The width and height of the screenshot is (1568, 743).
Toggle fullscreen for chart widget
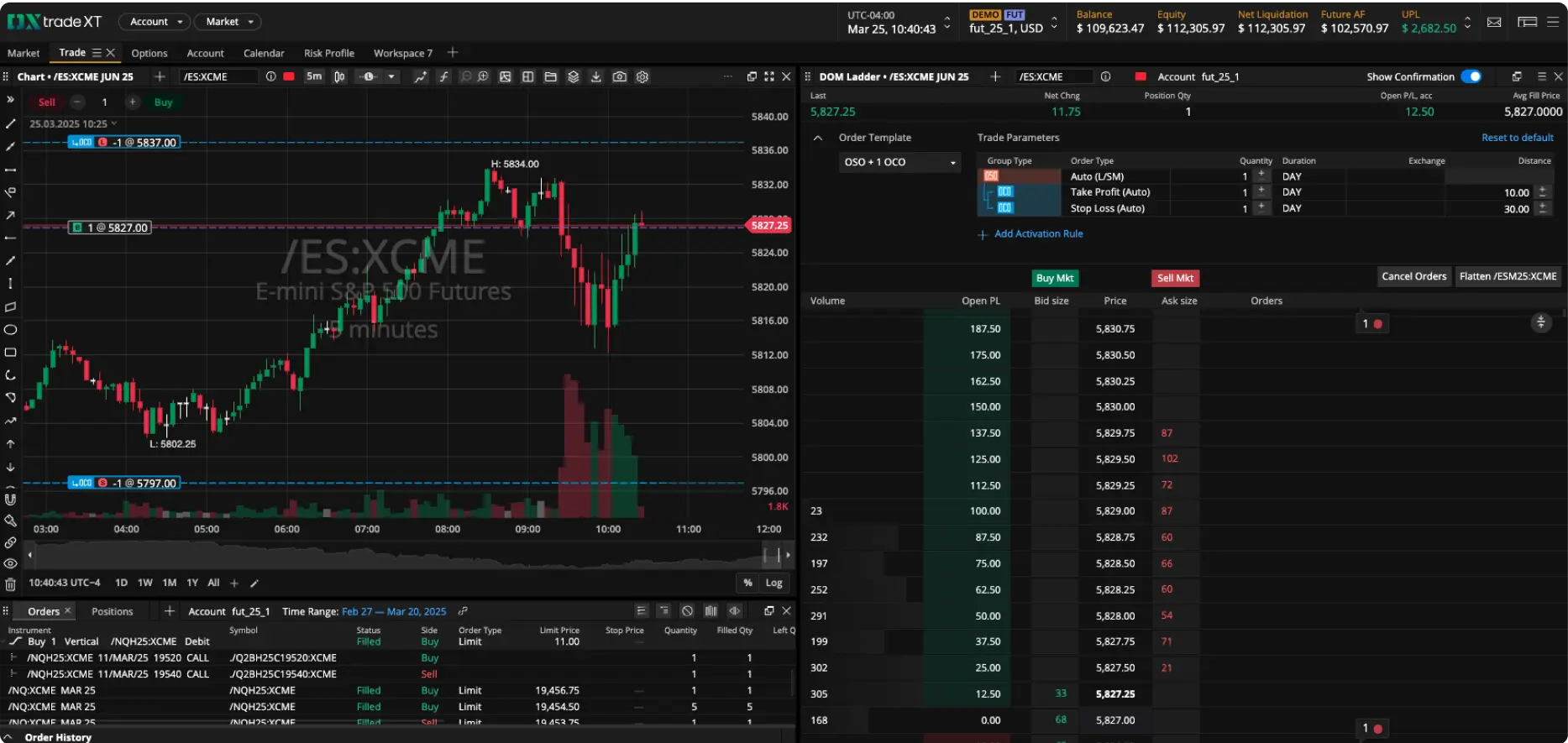769,76
